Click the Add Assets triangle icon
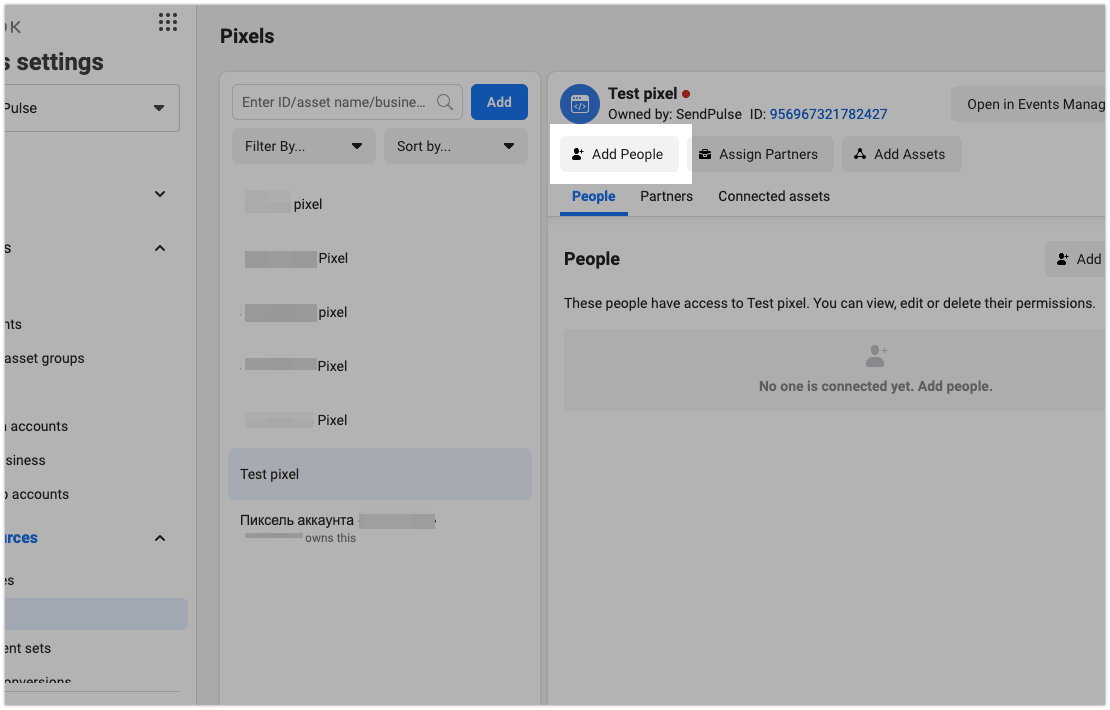The width and height of the screenshot is (1110, 710). [860, 154]
